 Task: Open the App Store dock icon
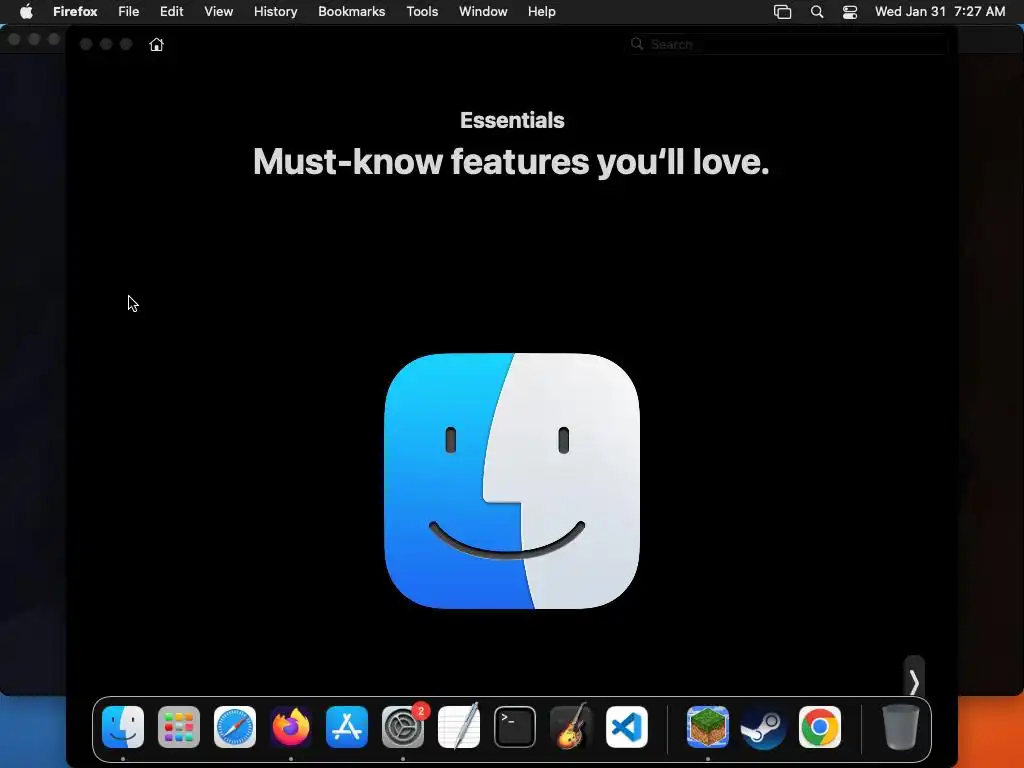coord(347,727)
